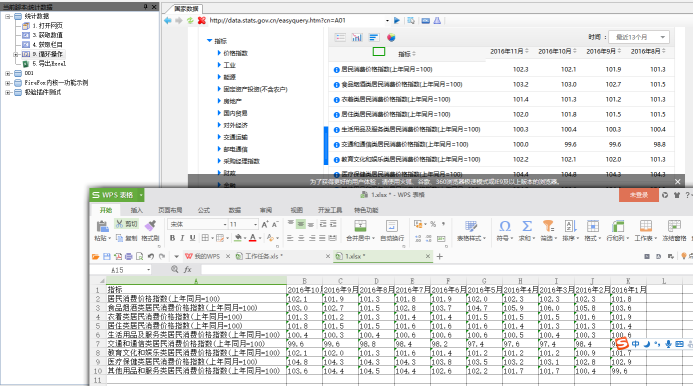The image size is (693, 386).
Task: Click the red font color swatch
Action: coord(252,238)
